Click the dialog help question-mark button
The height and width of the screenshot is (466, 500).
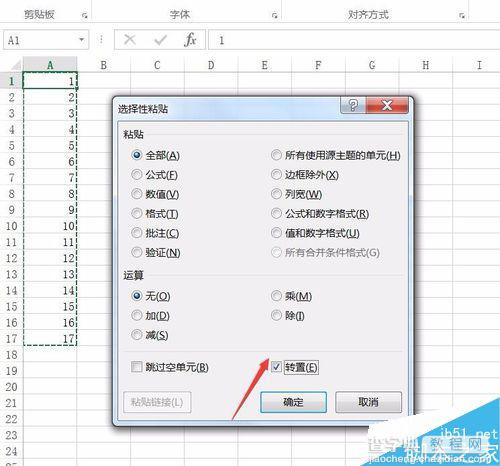point(353,106)
